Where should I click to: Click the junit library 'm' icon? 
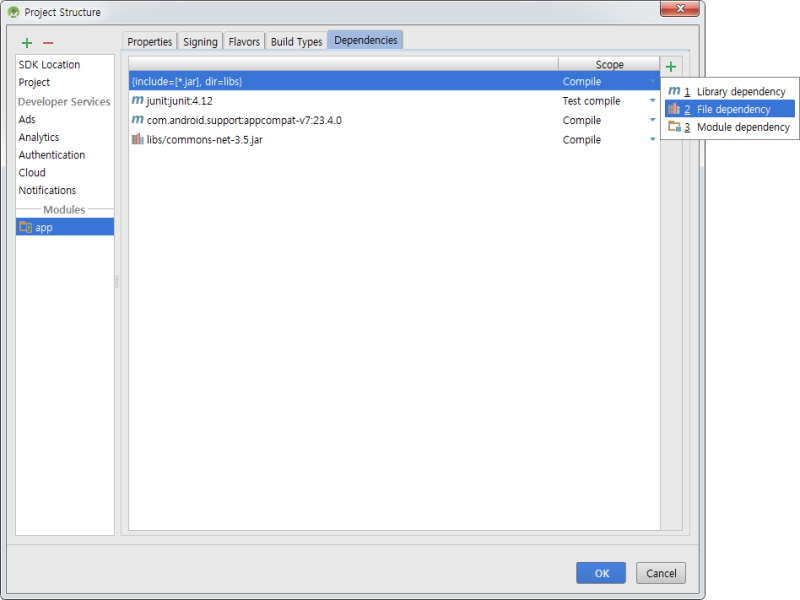tap(137, 101)
